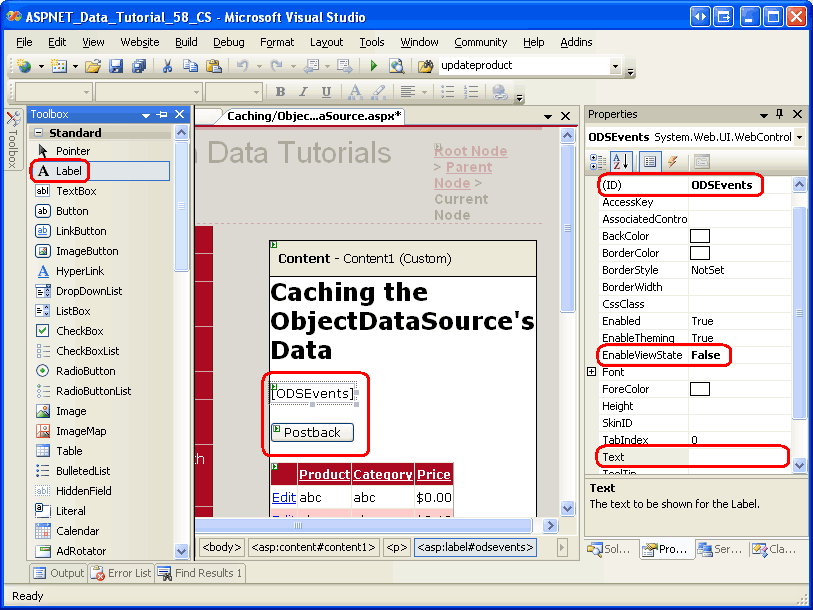Click the BackColor property color swatch
The width and height of the screenshot is (813, 610).
(700, 236)
